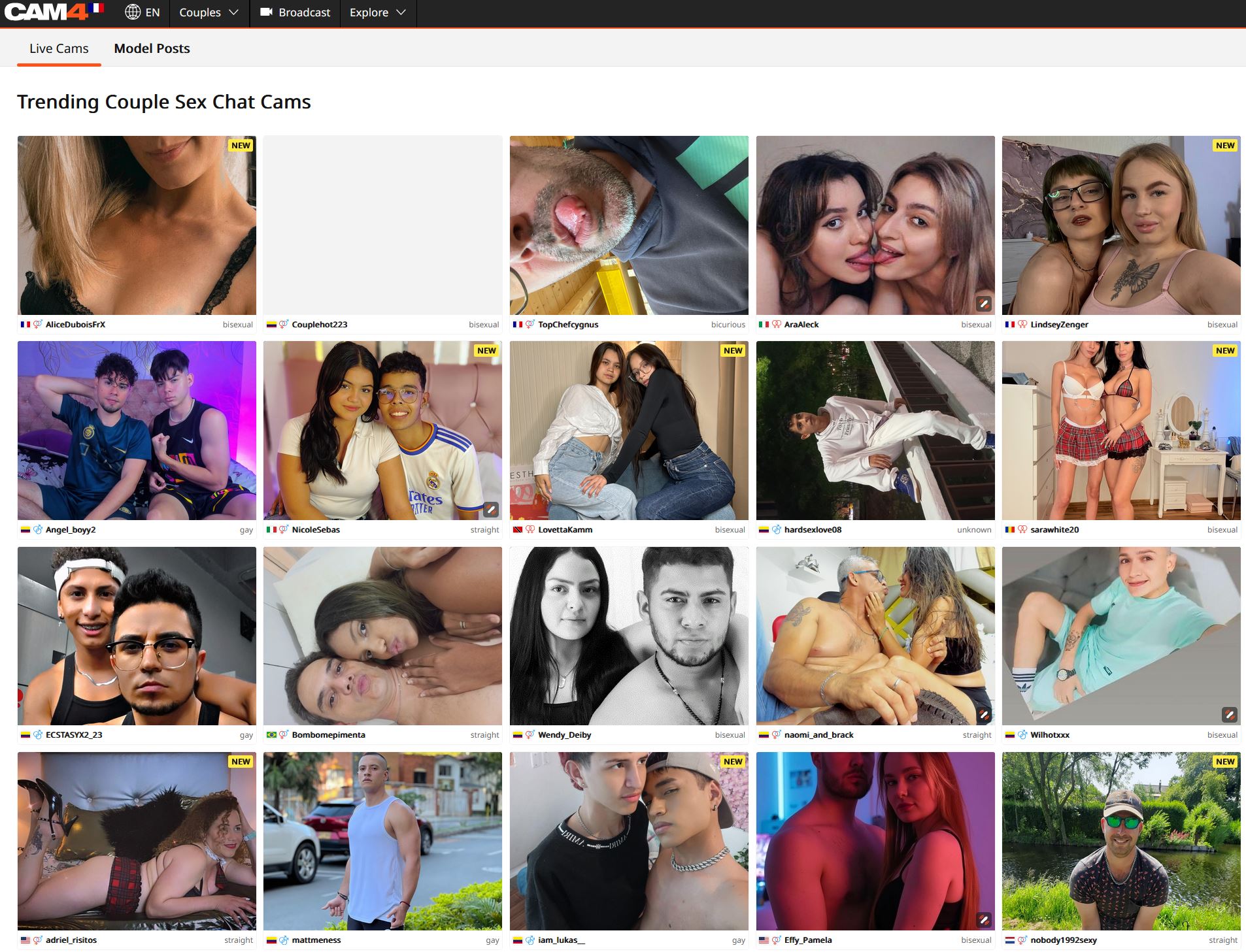1246x952 pixels.
Task: Open the EN language selector globe
Action: point(142,12)
